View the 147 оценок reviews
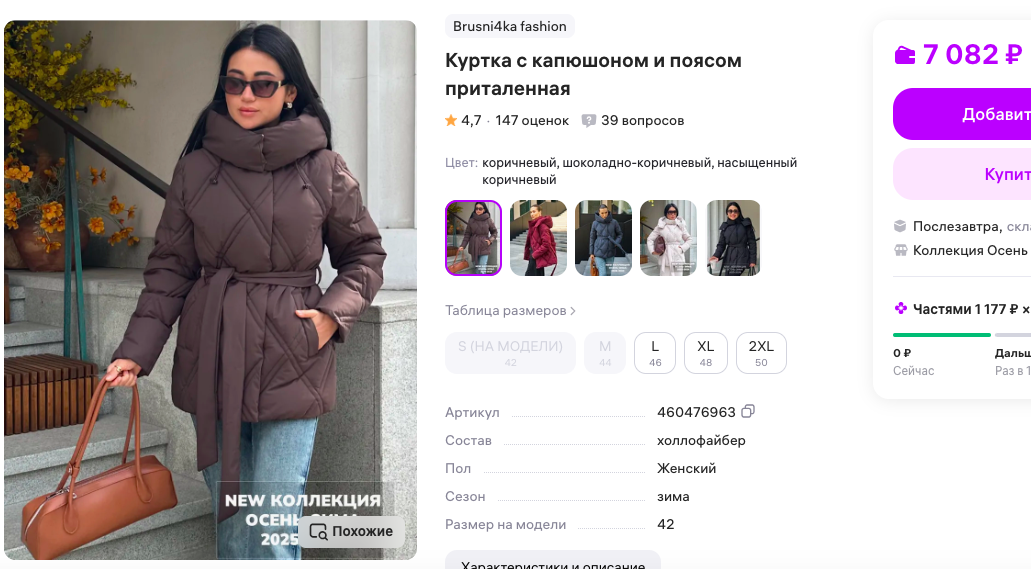The height and width of the screenshot is (569, 1031). pos(532,120)
